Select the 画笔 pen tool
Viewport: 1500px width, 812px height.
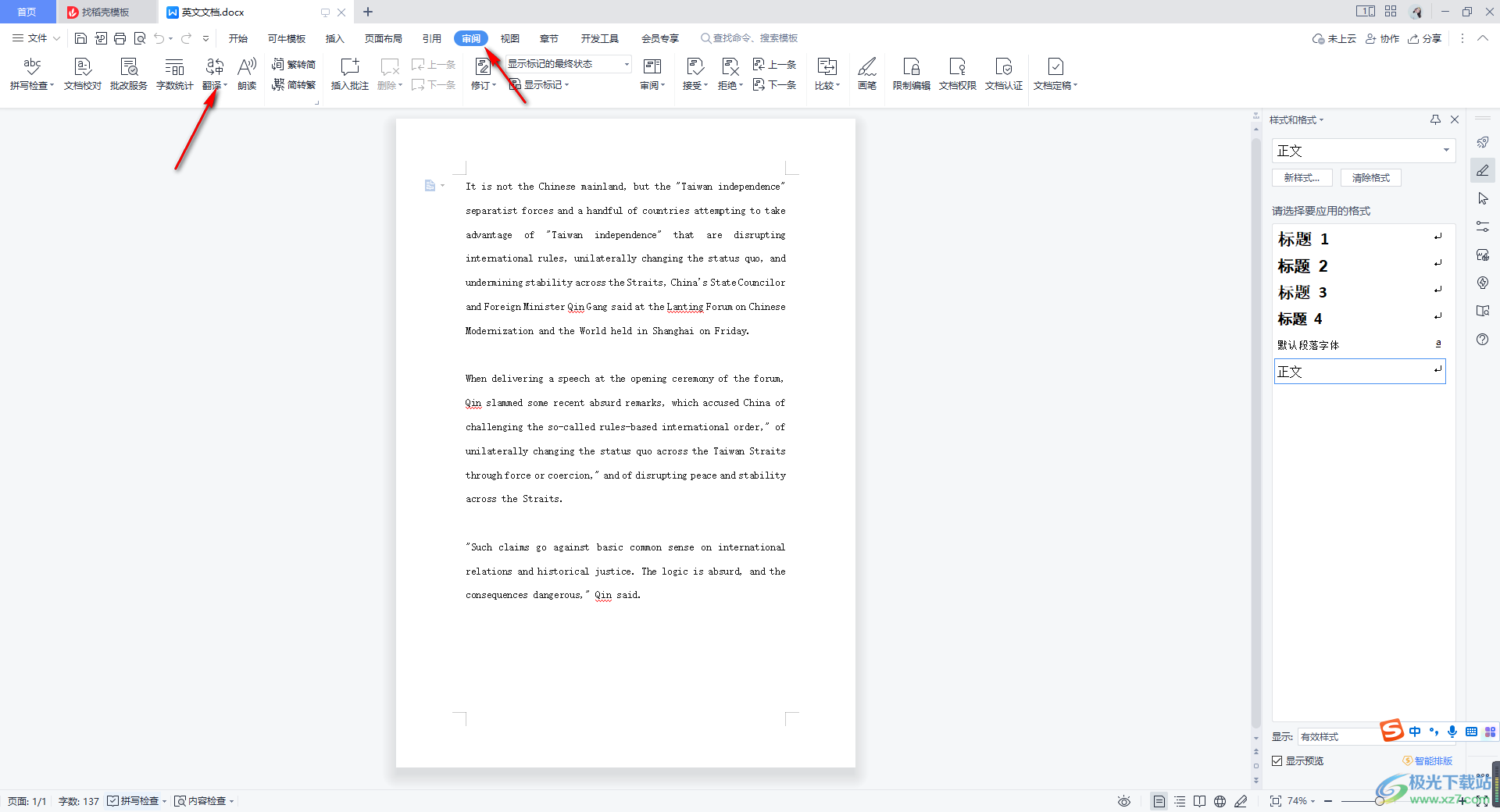[867, 74]
